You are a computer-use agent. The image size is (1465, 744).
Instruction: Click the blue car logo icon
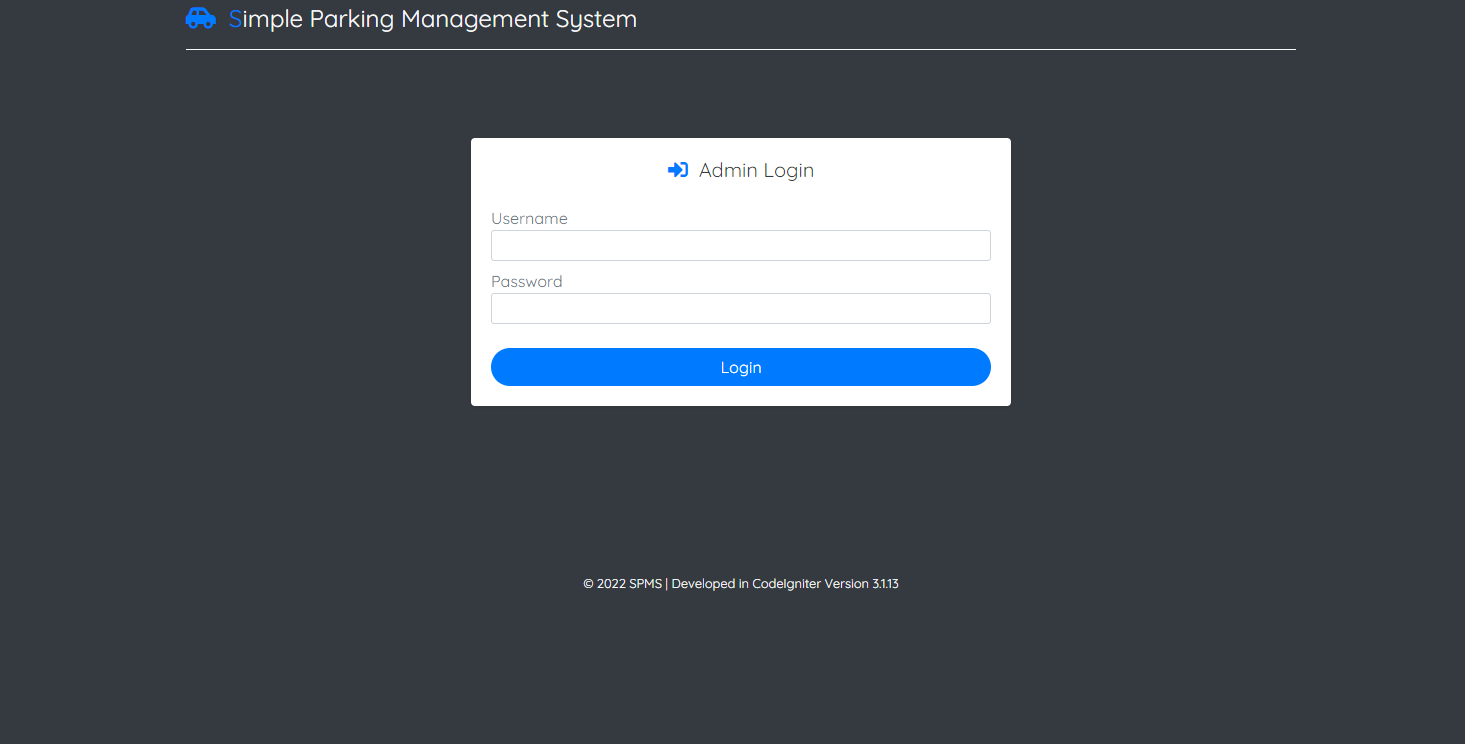(x=201, y=18)
